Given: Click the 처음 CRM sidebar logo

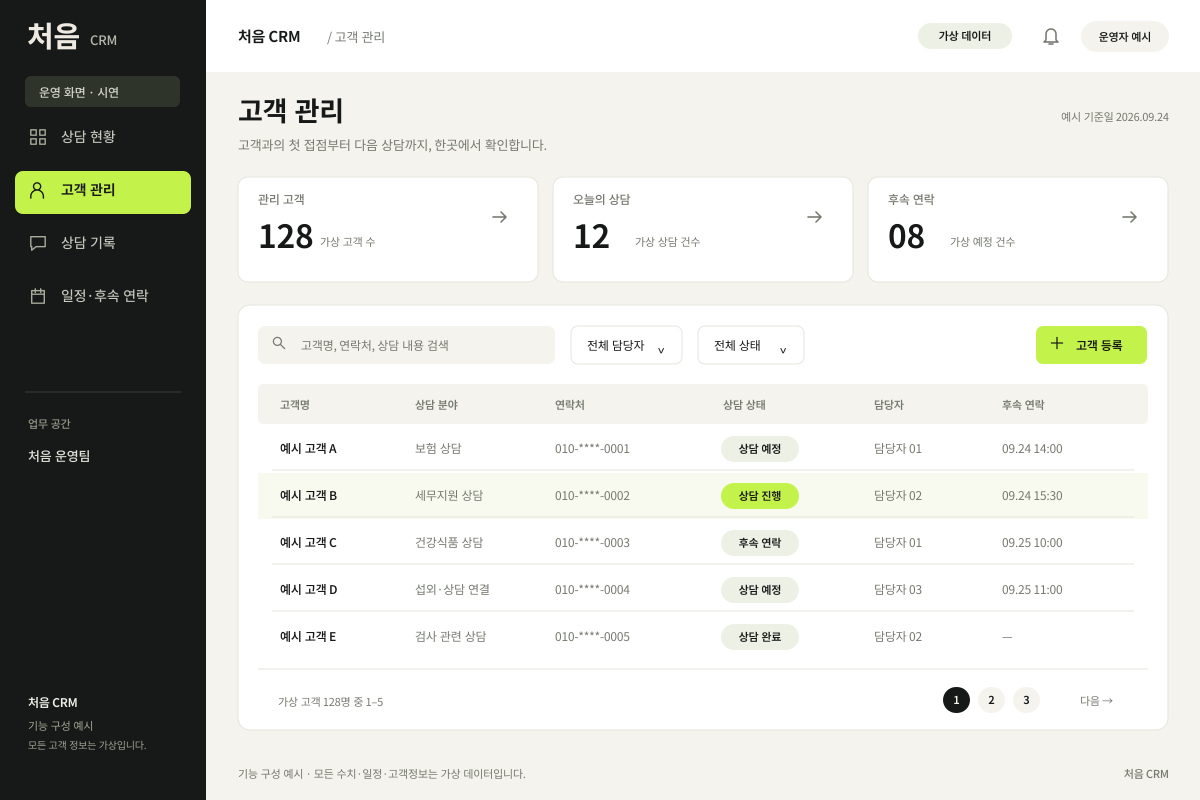Looking at the screenshot, I should (x=72, y=36).
